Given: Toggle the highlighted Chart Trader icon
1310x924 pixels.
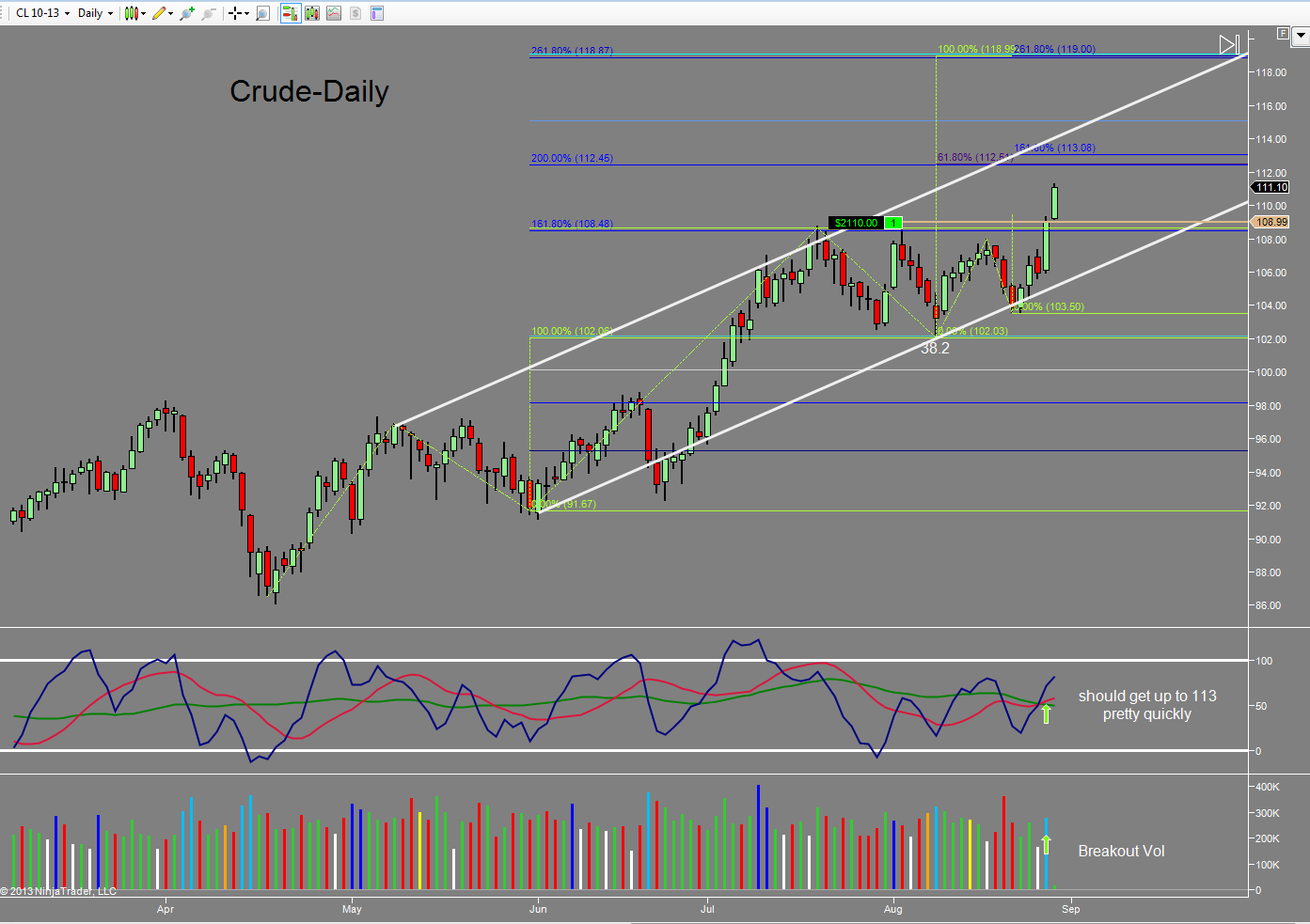Looking at the screenshot, I should 290,13.
